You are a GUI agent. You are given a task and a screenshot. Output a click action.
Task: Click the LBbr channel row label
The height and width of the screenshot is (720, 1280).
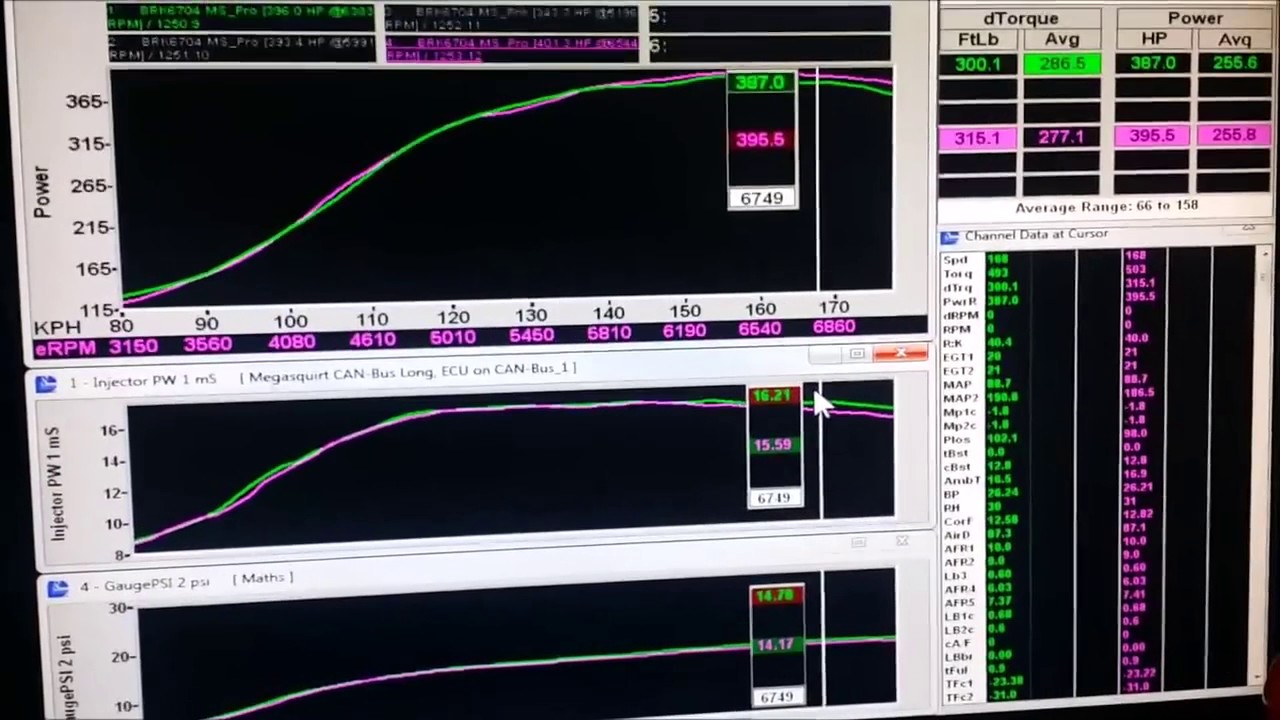958,657
